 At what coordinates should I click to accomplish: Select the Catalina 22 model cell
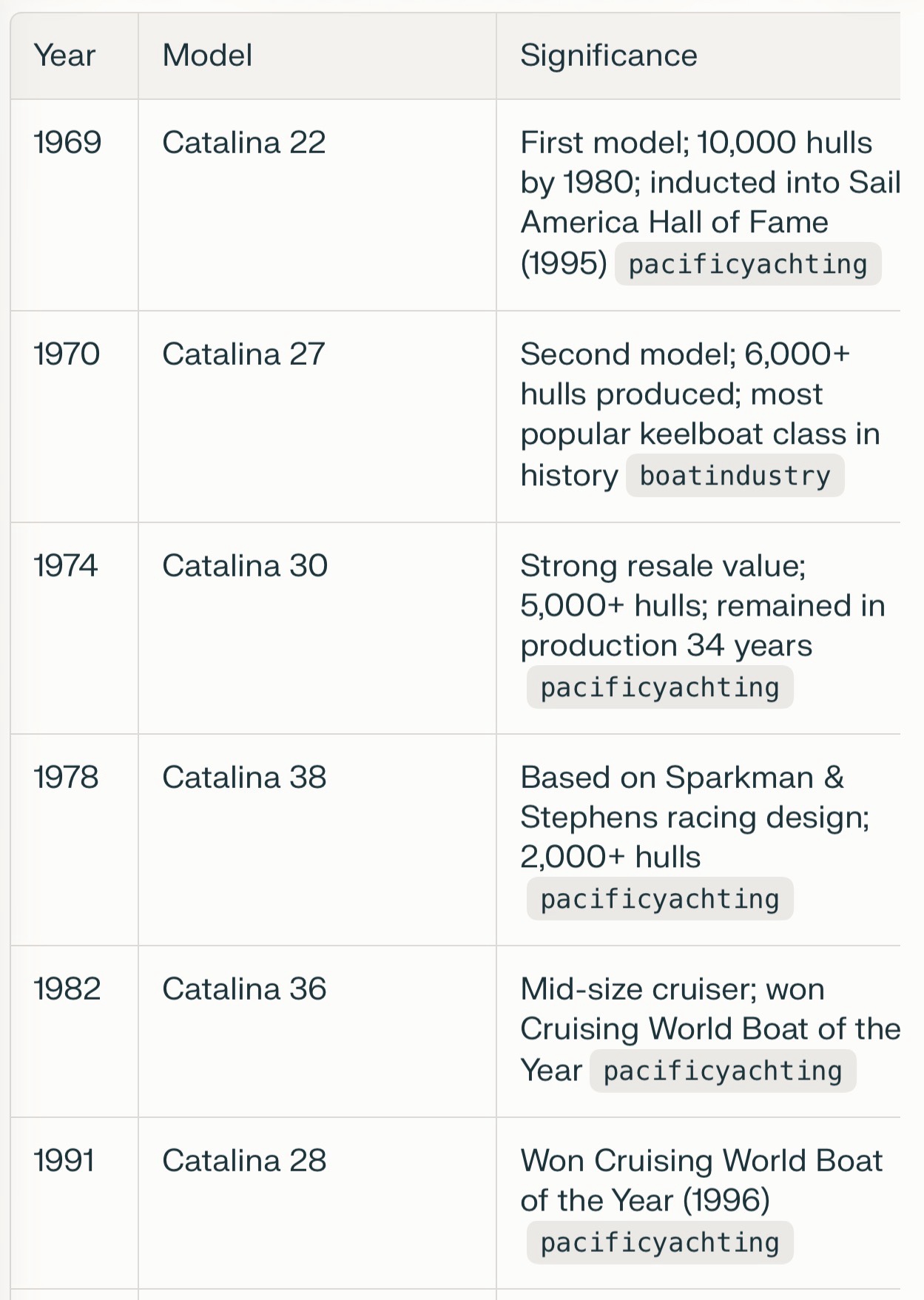click(x=244, y=143)
